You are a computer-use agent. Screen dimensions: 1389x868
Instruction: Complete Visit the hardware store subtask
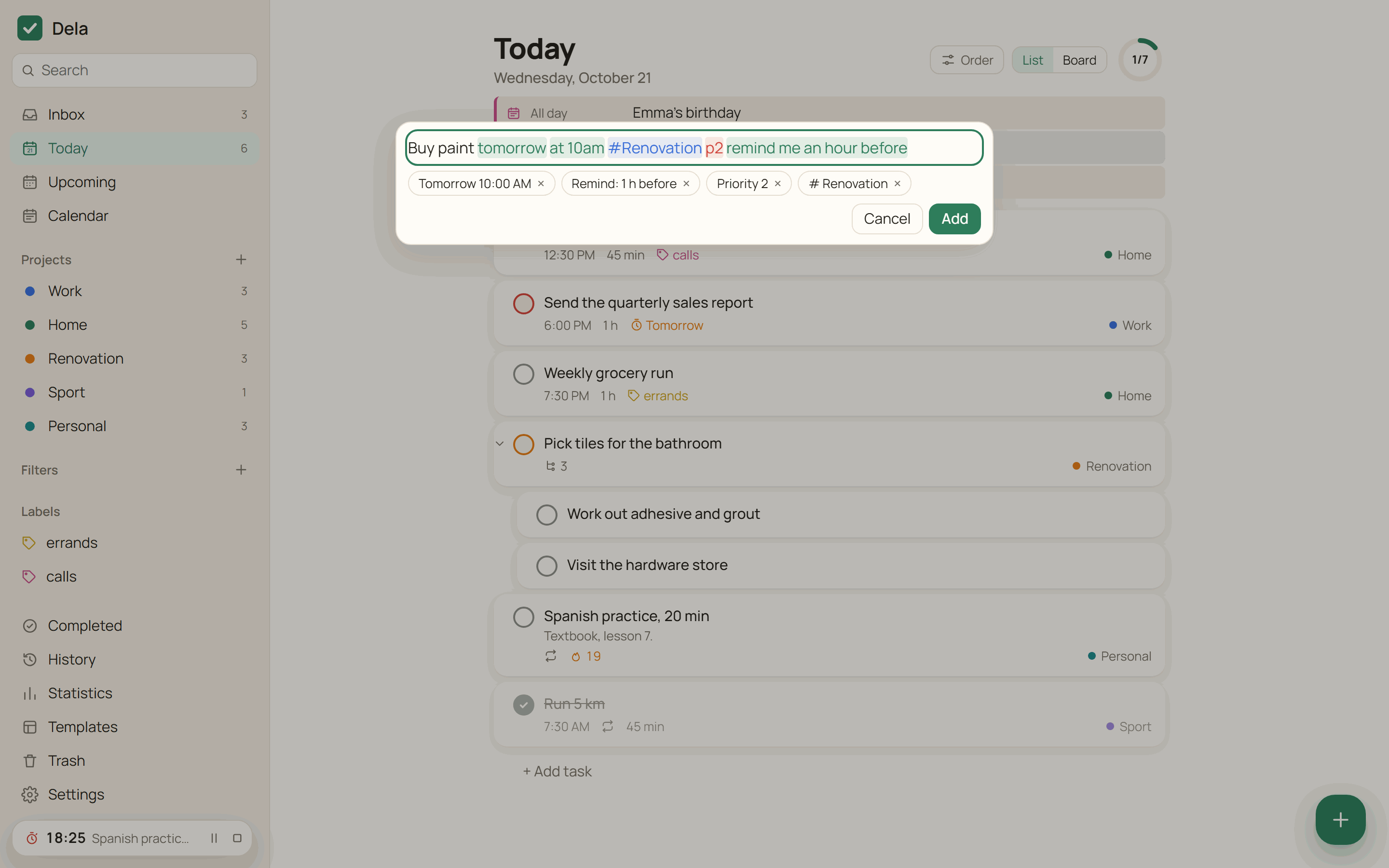(x=546, y=566)
